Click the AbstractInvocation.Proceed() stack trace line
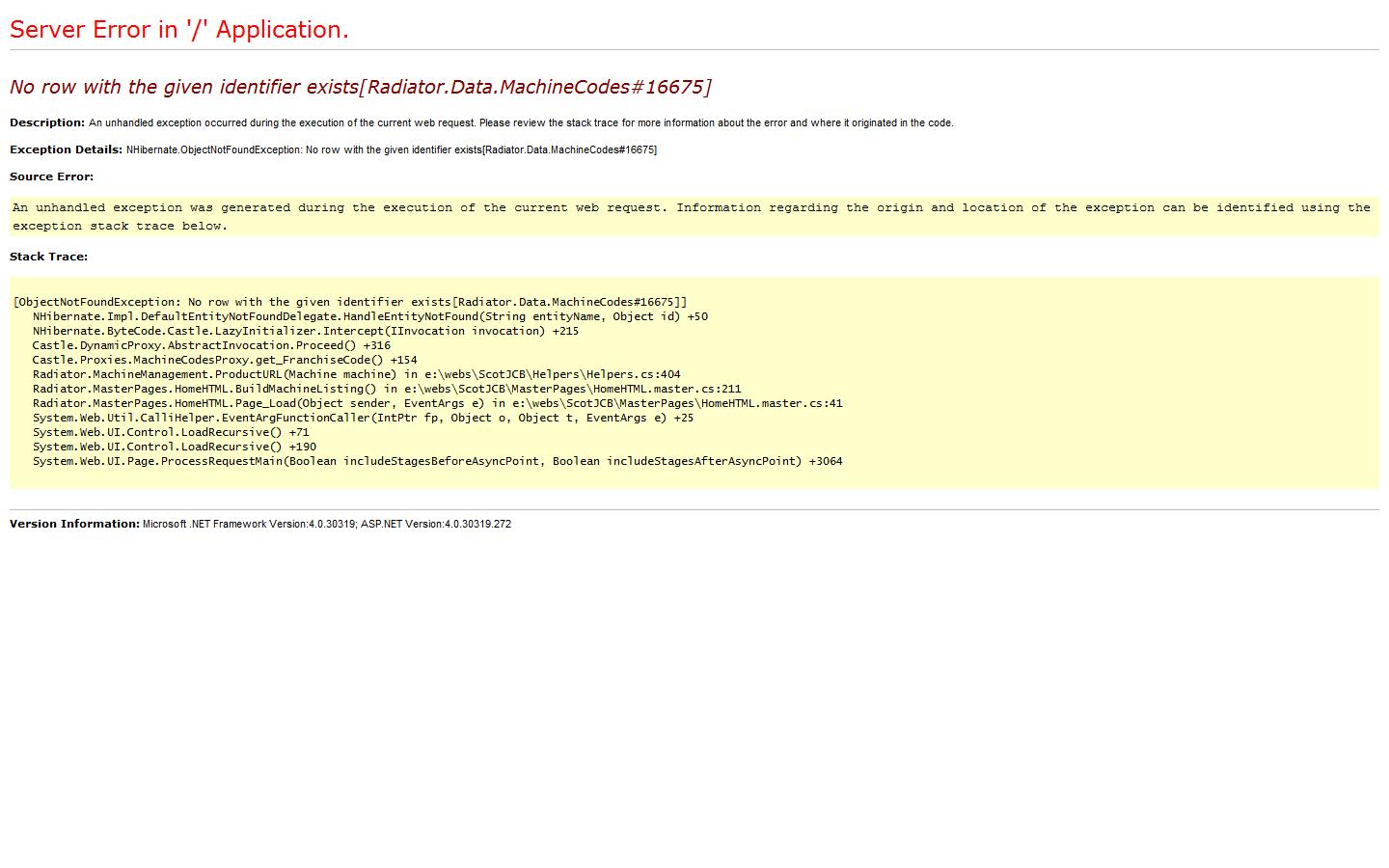 [x=211, y=345]
